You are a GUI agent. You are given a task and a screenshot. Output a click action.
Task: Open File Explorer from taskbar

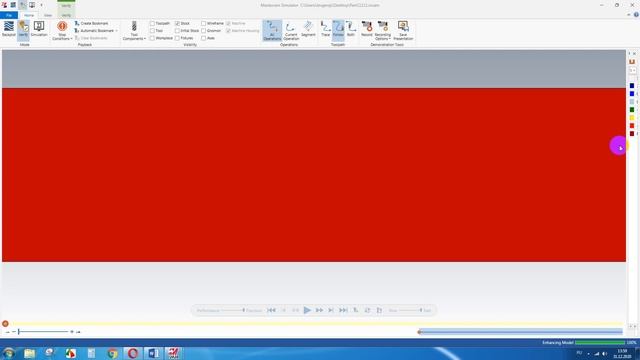click(29, 353)
